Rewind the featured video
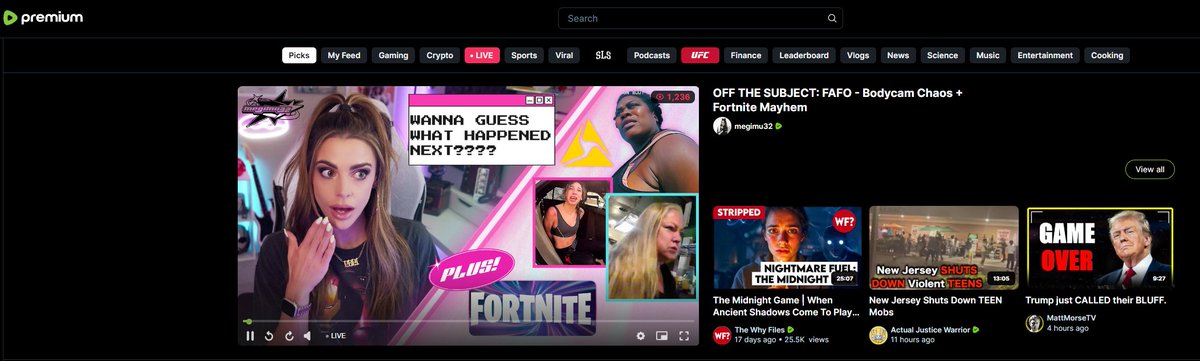1200x361 pixels. tap(269, 336)
